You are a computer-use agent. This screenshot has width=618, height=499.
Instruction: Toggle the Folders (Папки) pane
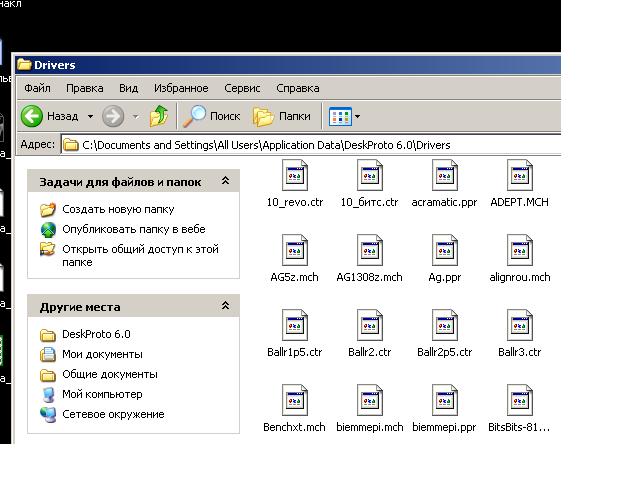pyautogui.click(x=281, y=116)
